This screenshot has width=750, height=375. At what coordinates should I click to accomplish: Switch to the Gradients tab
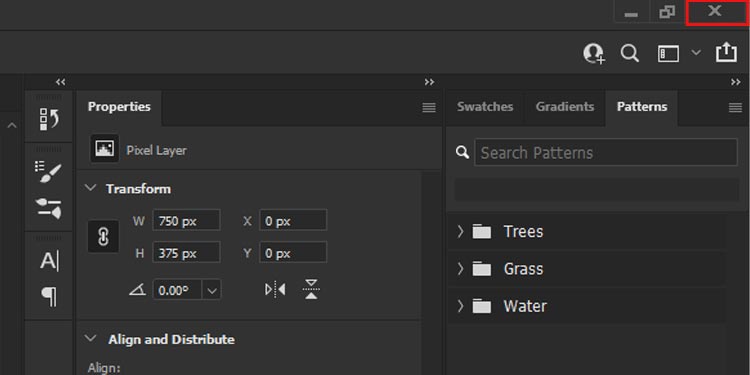(565, 107)
